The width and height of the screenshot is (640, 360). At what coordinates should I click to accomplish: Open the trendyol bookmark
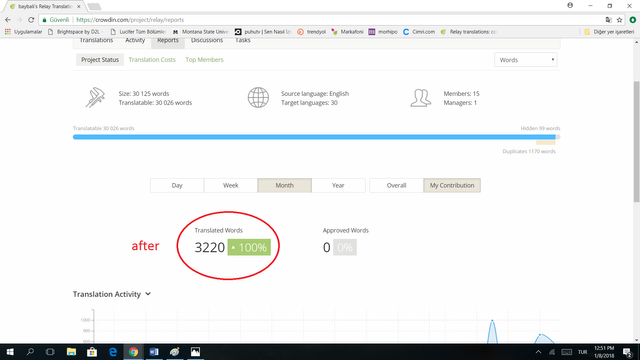(x=311, y=31)
